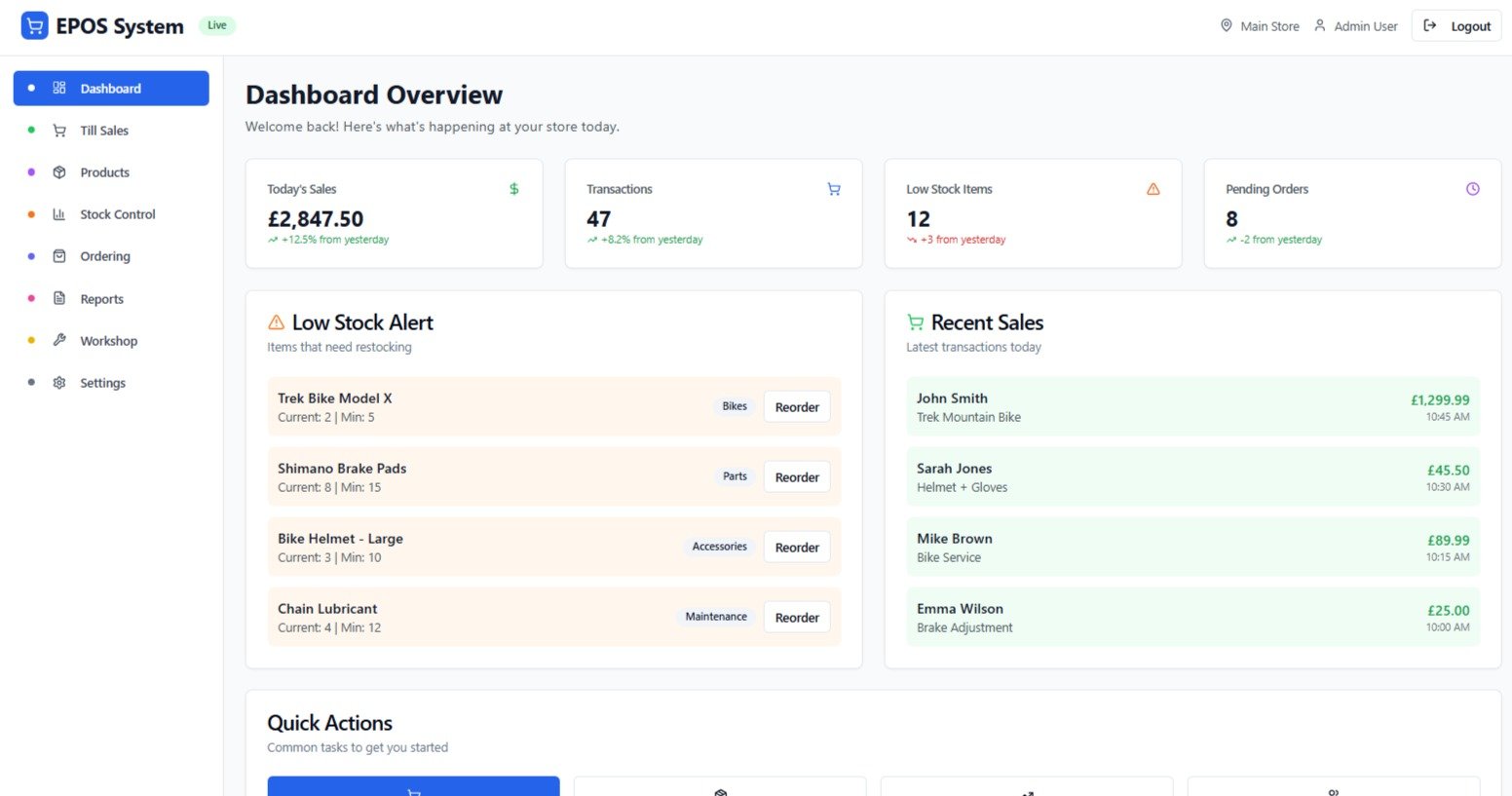1512x796 pixels.
Task: Click the Bikes category tag
Action: tap(735, 406)
